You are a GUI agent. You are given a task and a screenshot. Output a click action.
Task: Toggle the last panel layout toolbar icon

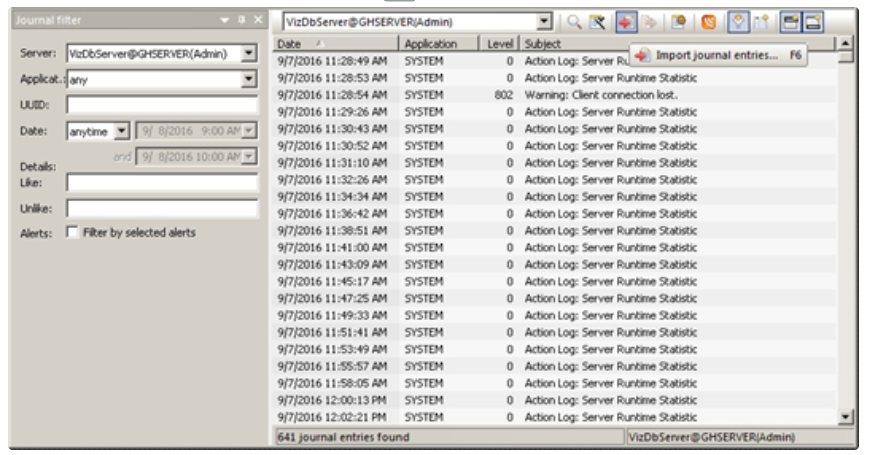813,22
